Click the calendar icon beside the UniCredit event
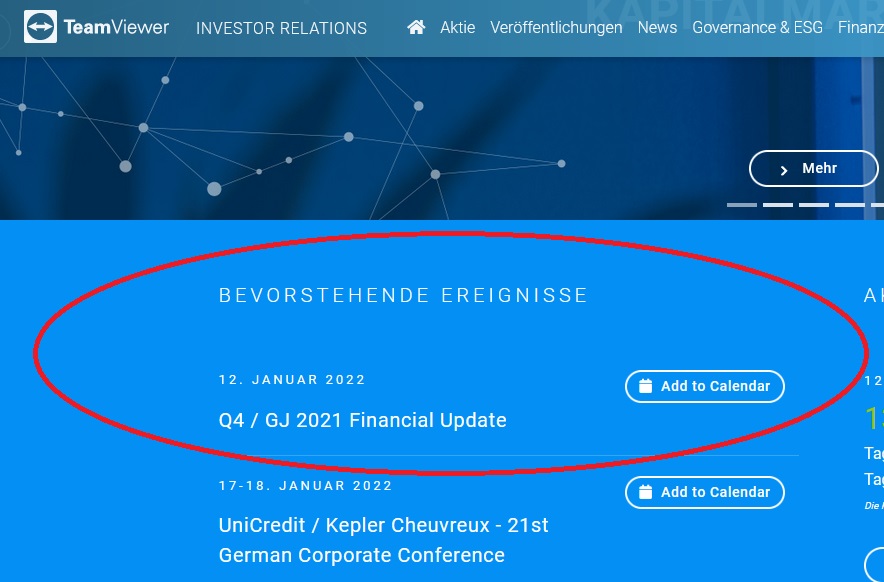 pyautogui.click(x=643, y=491)
